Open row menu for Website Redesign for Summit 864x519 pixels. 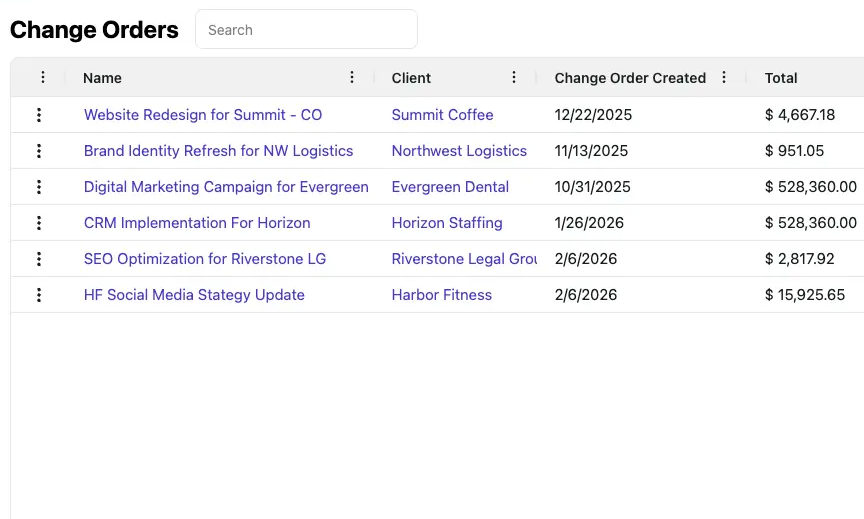click(39, 115)
